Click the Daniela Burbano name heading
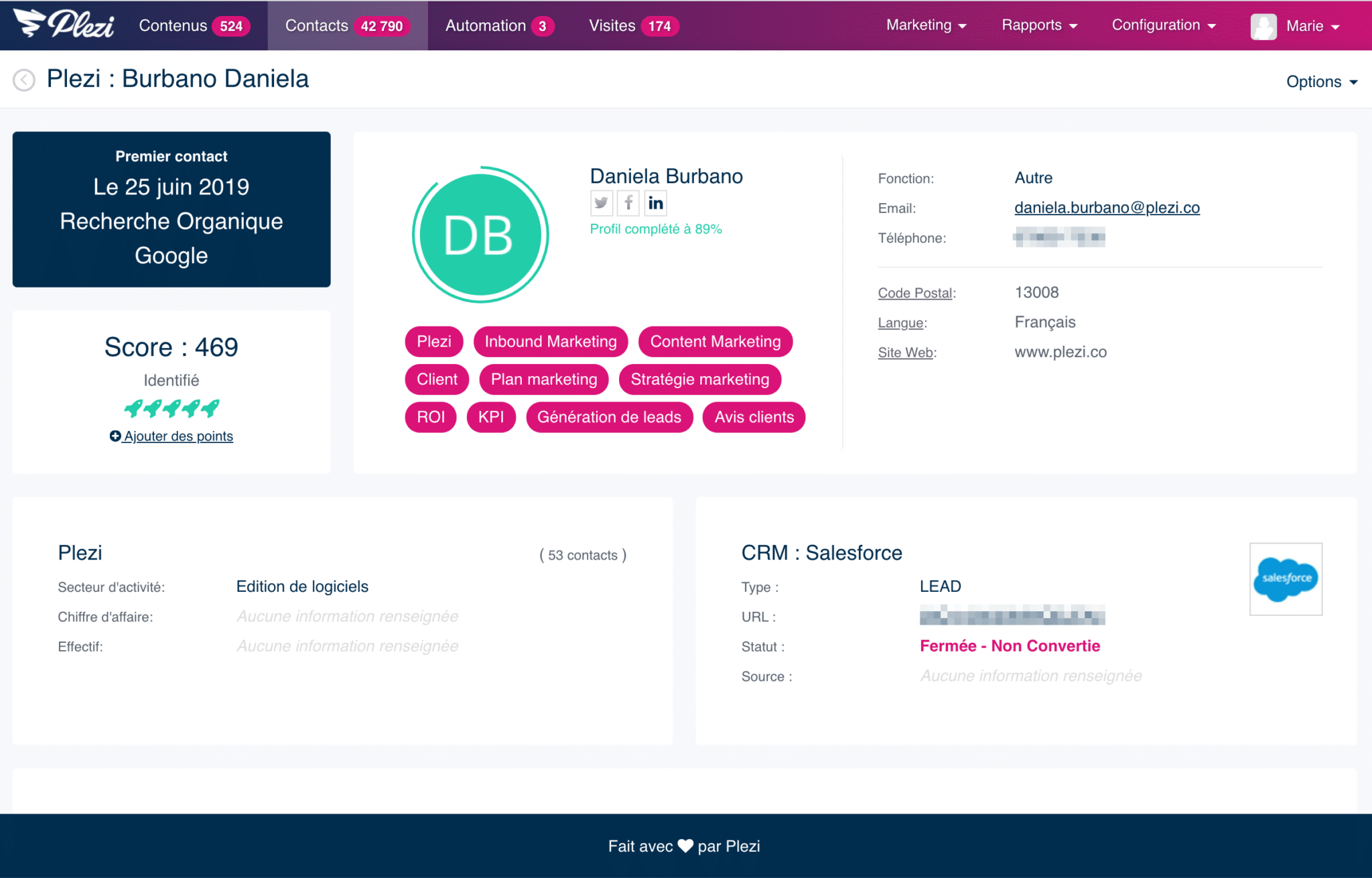 667,176
